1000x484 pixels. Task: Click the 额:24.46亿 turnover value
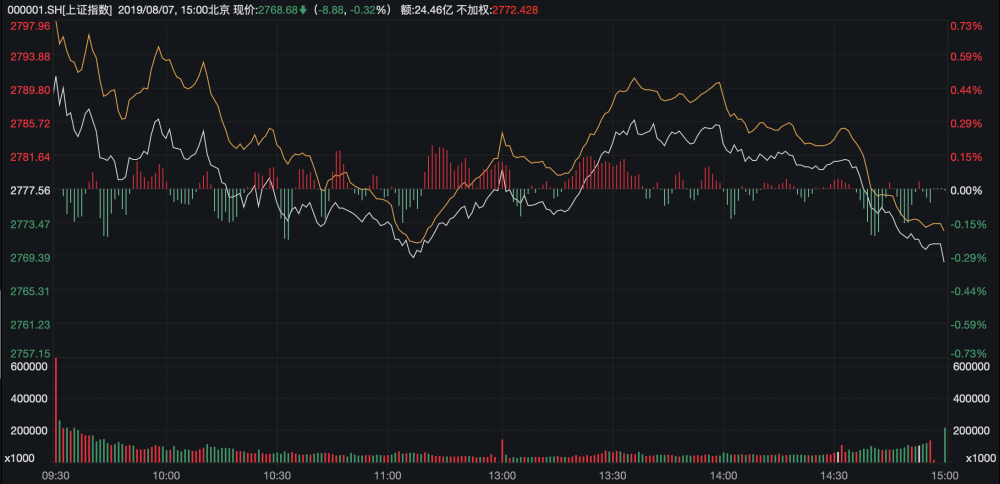(x=426, y=10)
